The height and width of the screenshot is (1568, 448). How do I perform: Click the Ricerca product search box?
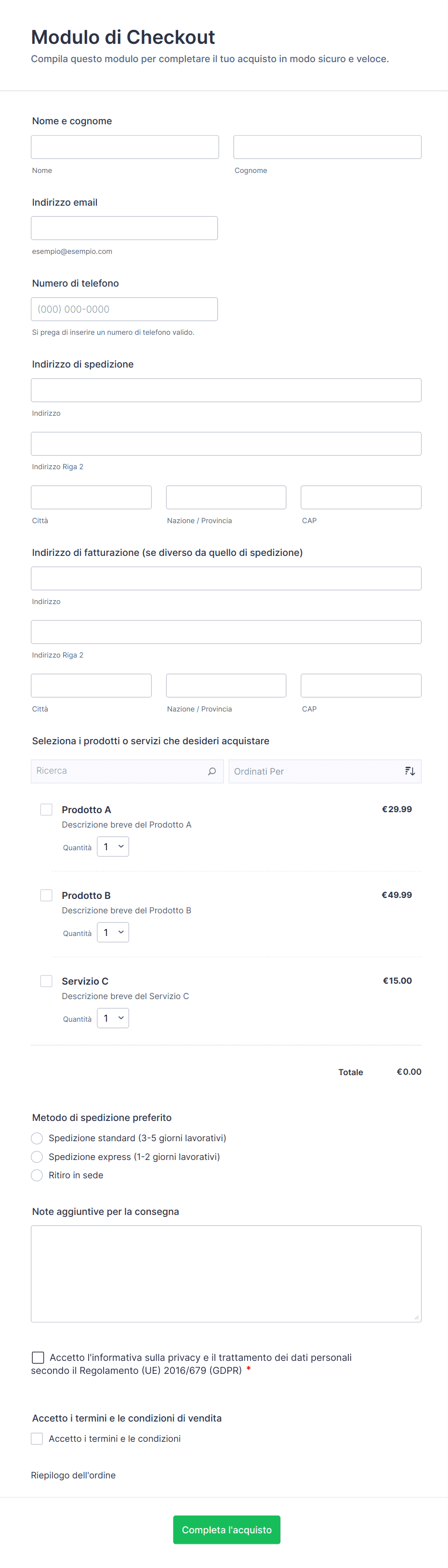[119, 771]
